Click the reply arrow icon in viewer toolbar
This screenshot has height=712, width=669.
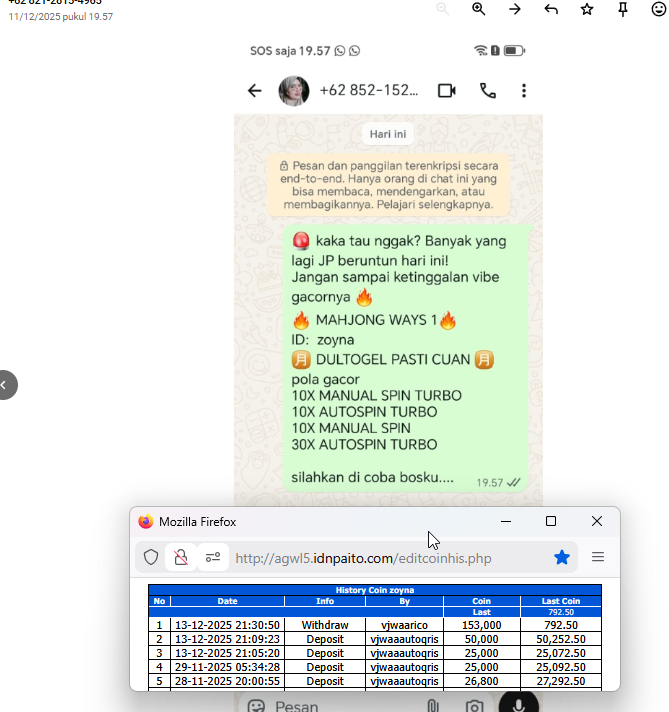pos(551,9)
